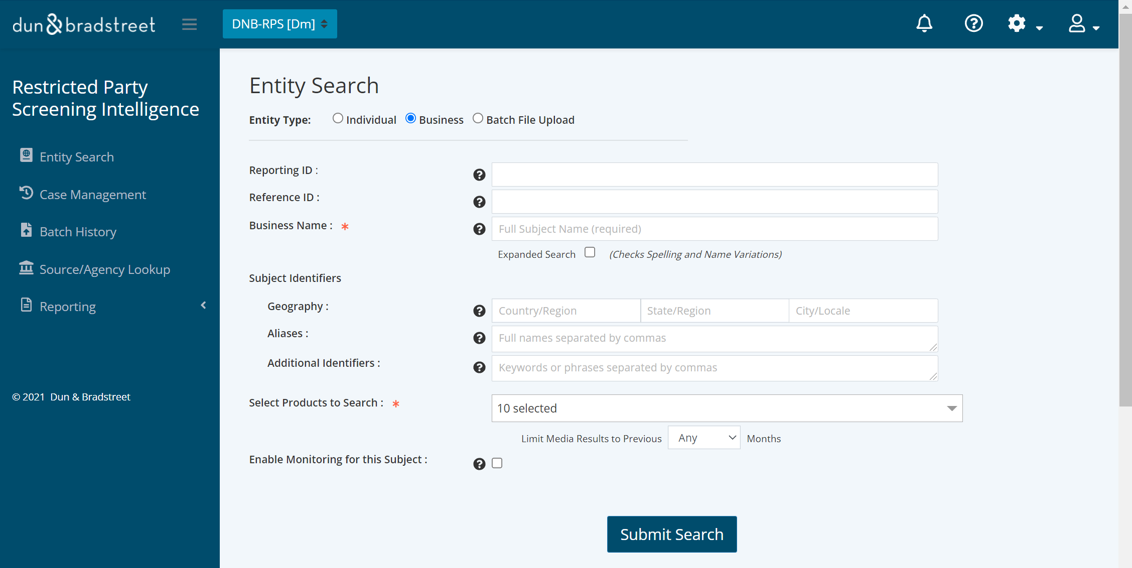Go to Case Management in sidebar
This screenshot has width=1132, height=568.
click(x=92, y=194)
